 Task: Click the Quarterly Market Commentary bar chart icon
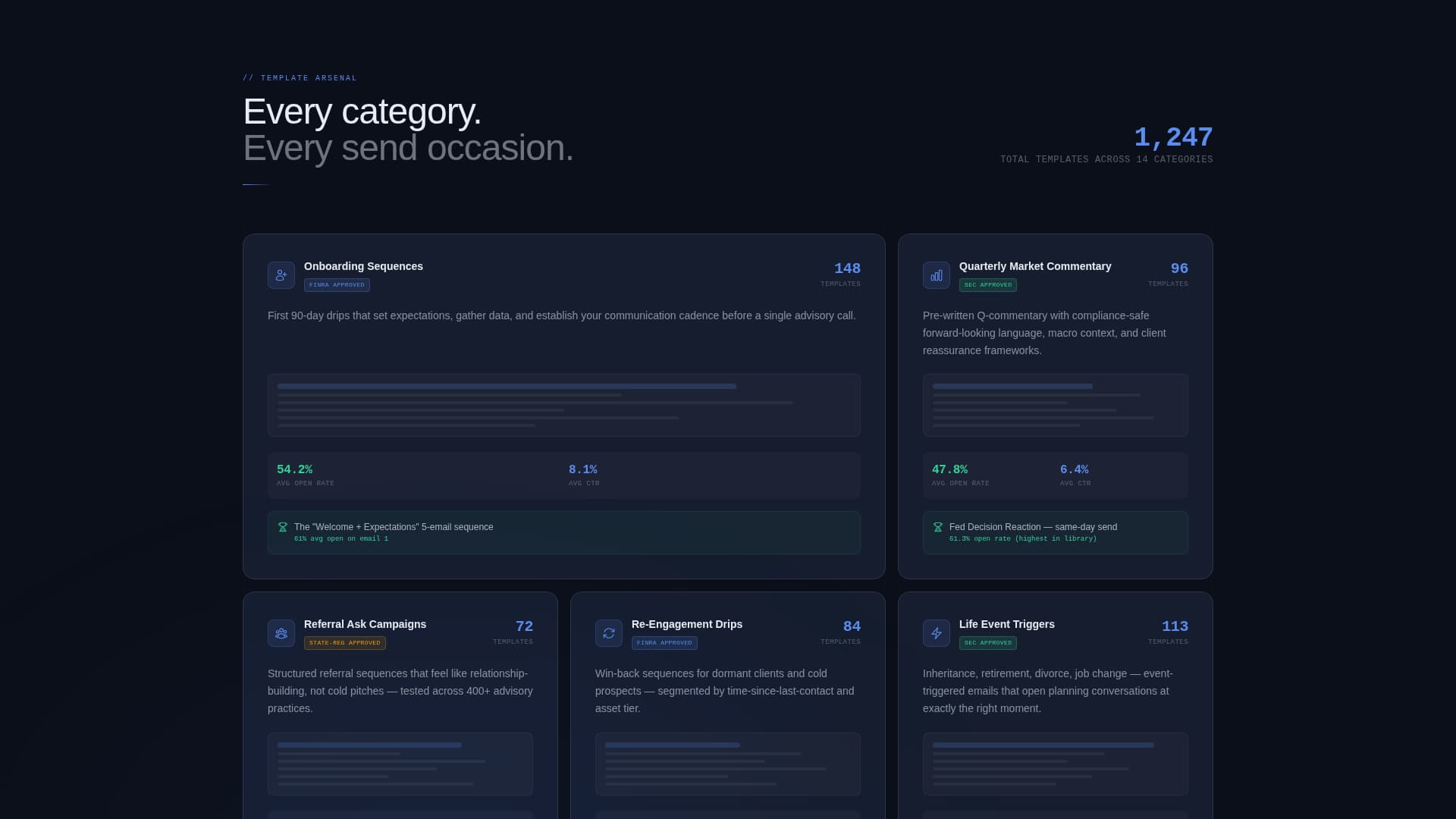[937, 275]
